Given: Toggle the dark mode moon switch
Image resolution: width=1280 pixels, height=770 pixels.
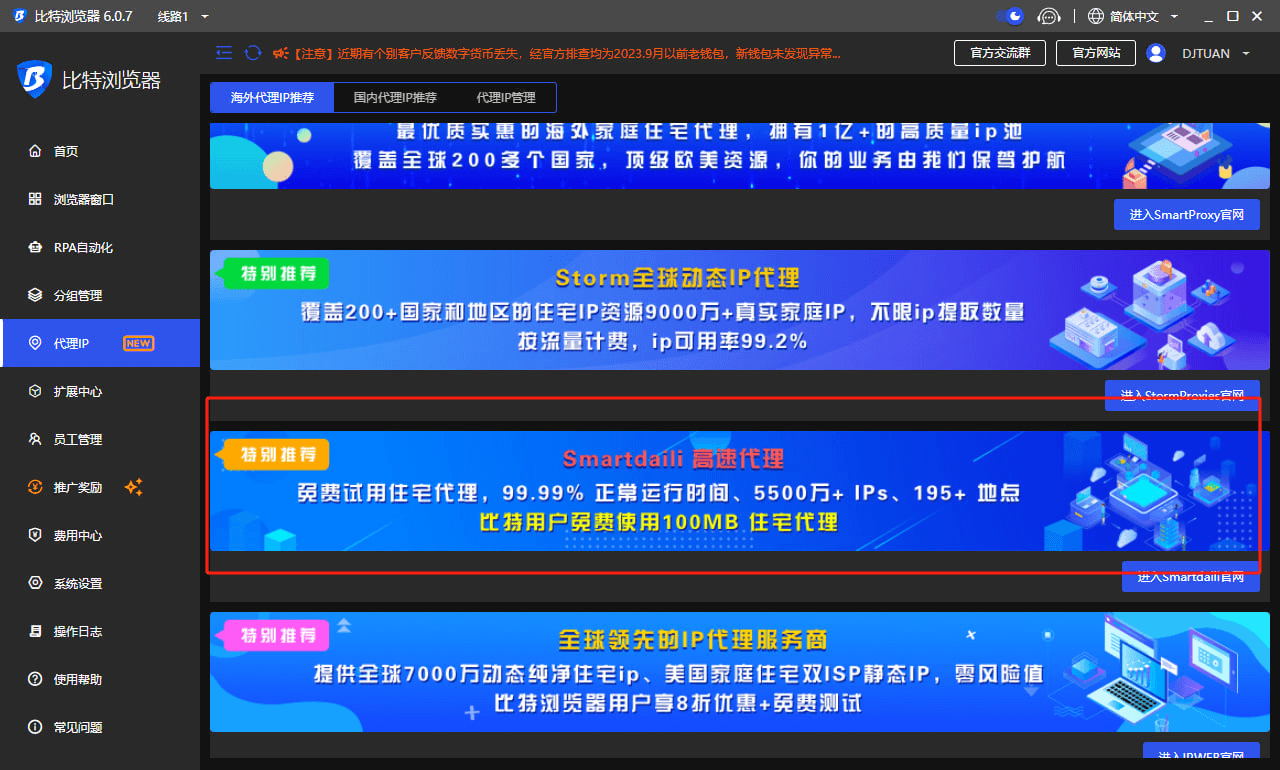Looking at the screenshot, I should pyautogui.click(x=1010, y=16).
